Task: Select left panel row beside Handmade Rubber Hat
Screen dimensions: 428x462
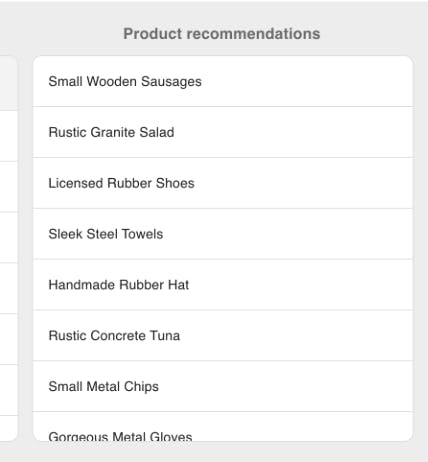Action: coord(8,288)
